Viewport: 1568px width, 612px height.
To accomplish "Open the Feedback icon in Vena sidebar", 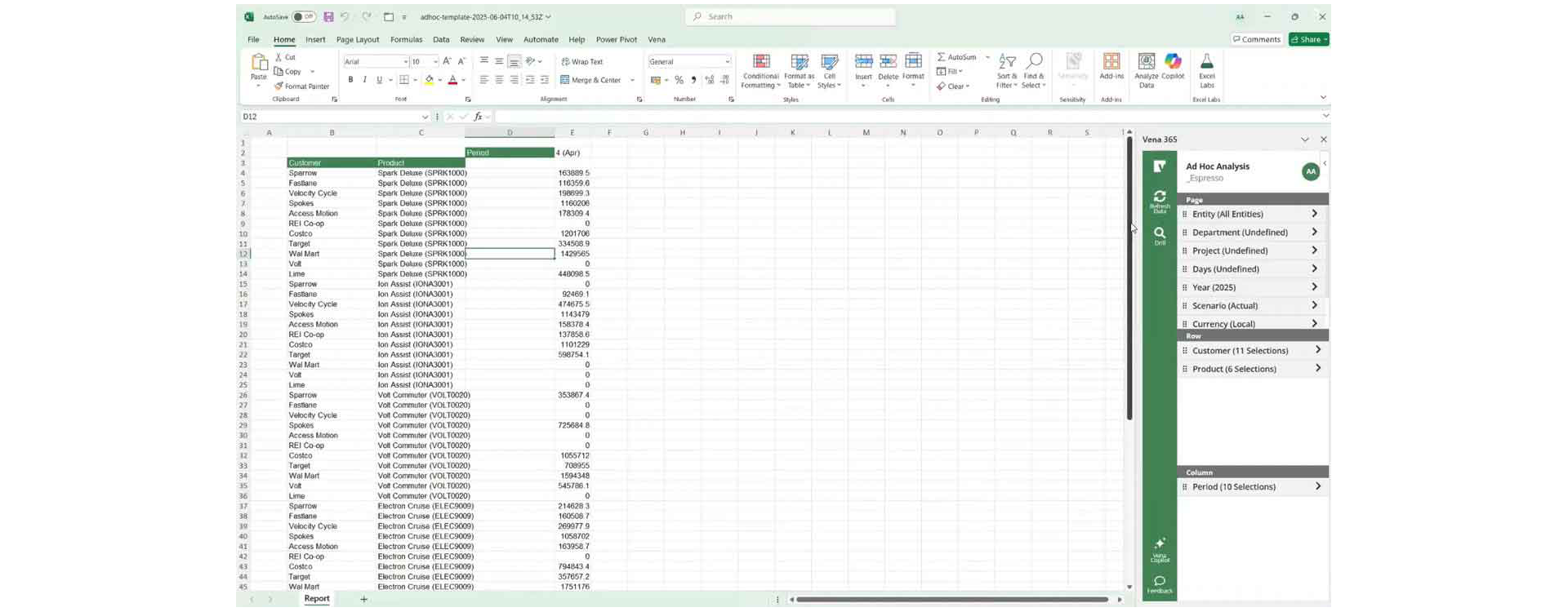I will [x=1160, y=584].
